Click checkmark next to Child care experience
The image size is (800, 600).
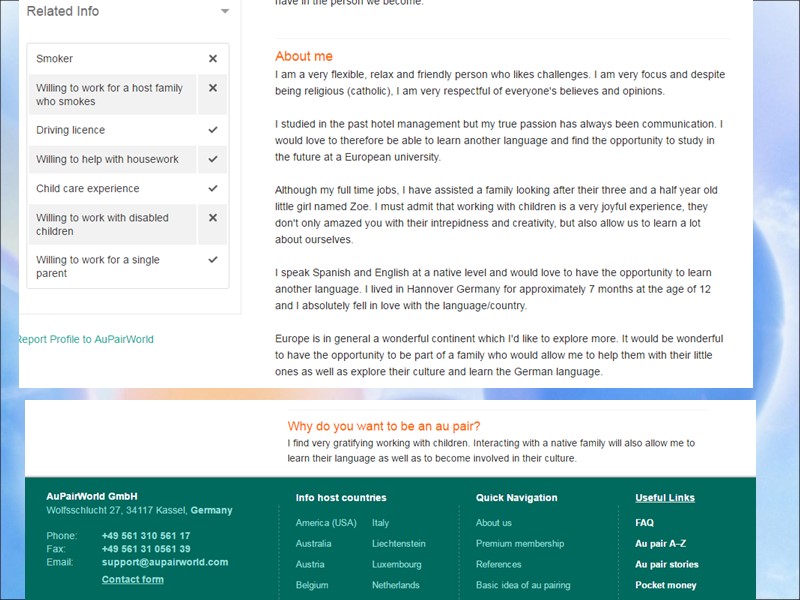[x=213, y=188]
